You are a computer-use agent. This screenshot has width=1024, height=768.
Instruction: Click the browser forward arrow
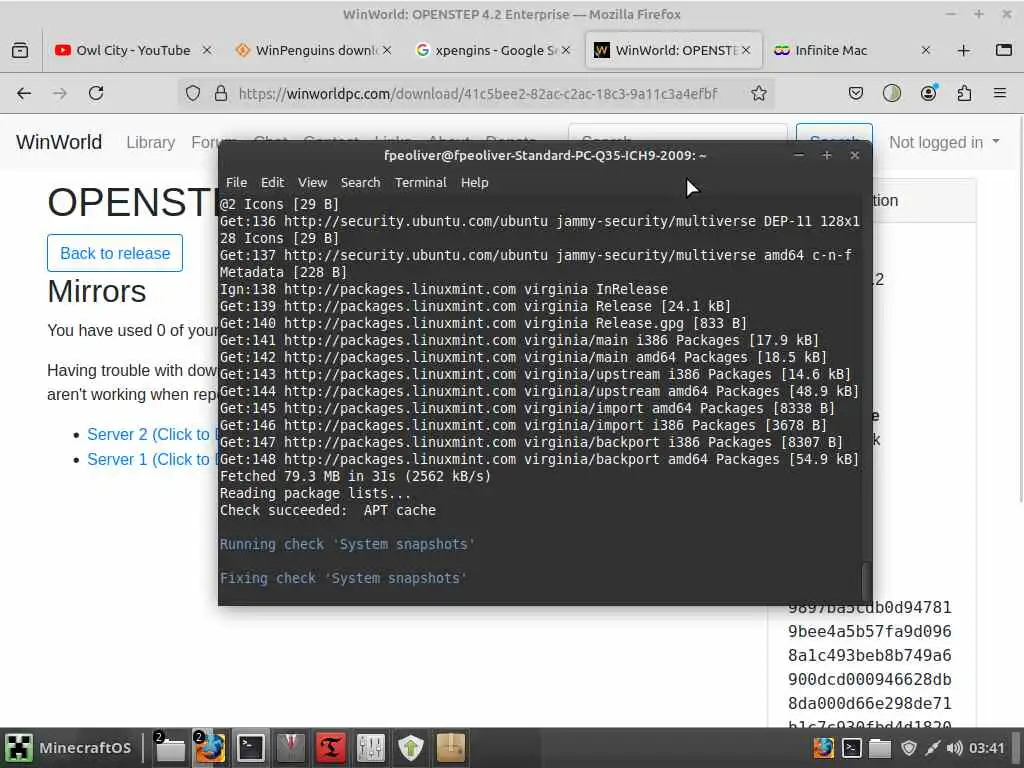pyautogui.click(x=60, y=93)
